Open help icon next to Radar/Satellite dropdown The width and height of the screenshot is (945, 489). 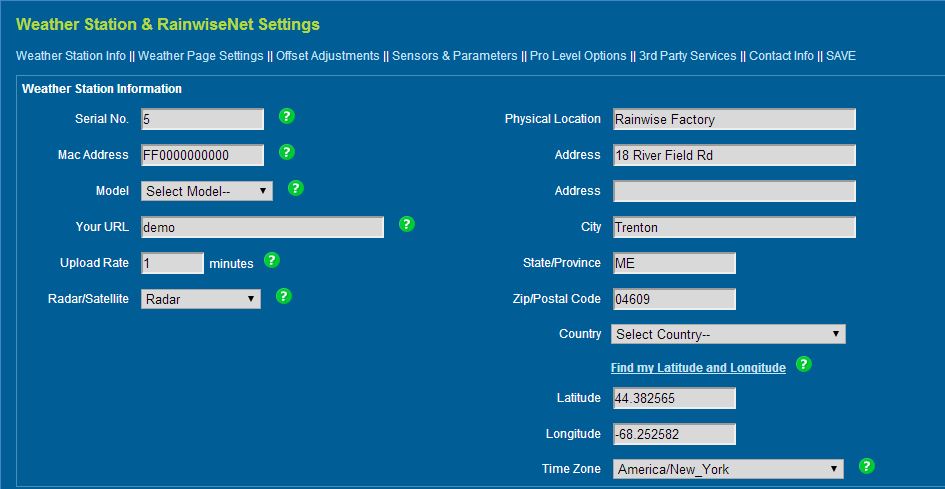[283, 295]
